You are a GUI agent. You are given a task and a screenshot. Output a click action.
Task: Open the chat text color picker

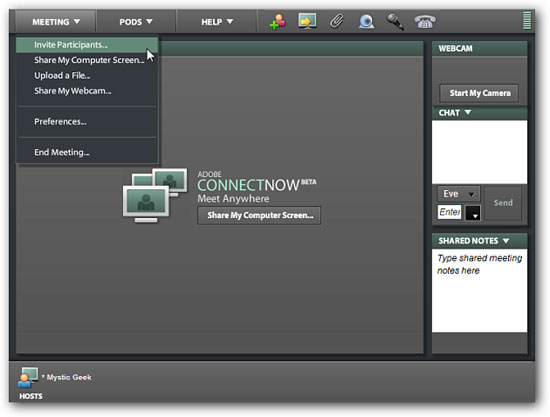472,213
